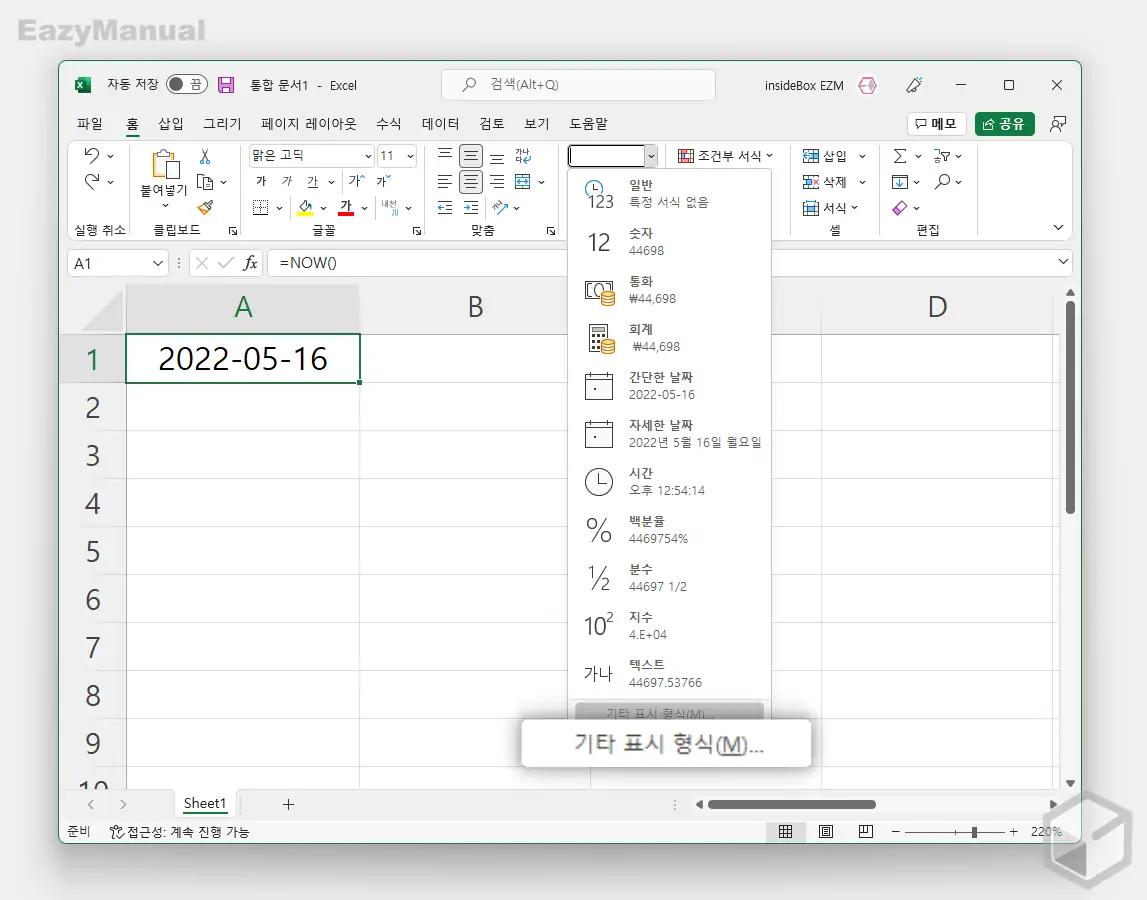Click the zoom slider in status bar
This screenshot has height=900, width=1147.
[x=974, y=832]
